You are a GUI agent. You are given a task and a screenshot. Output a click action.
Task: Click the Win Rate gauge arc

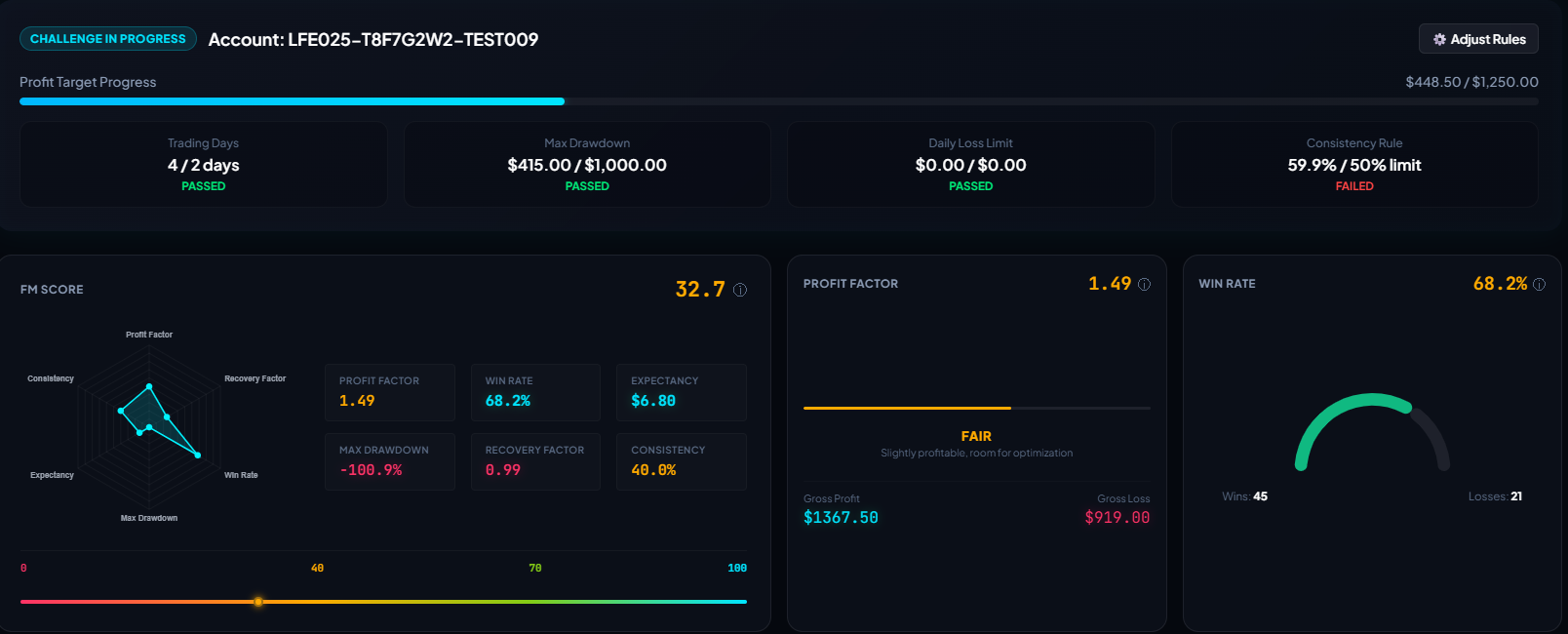pyautogui.click(x=1372, y=432)
